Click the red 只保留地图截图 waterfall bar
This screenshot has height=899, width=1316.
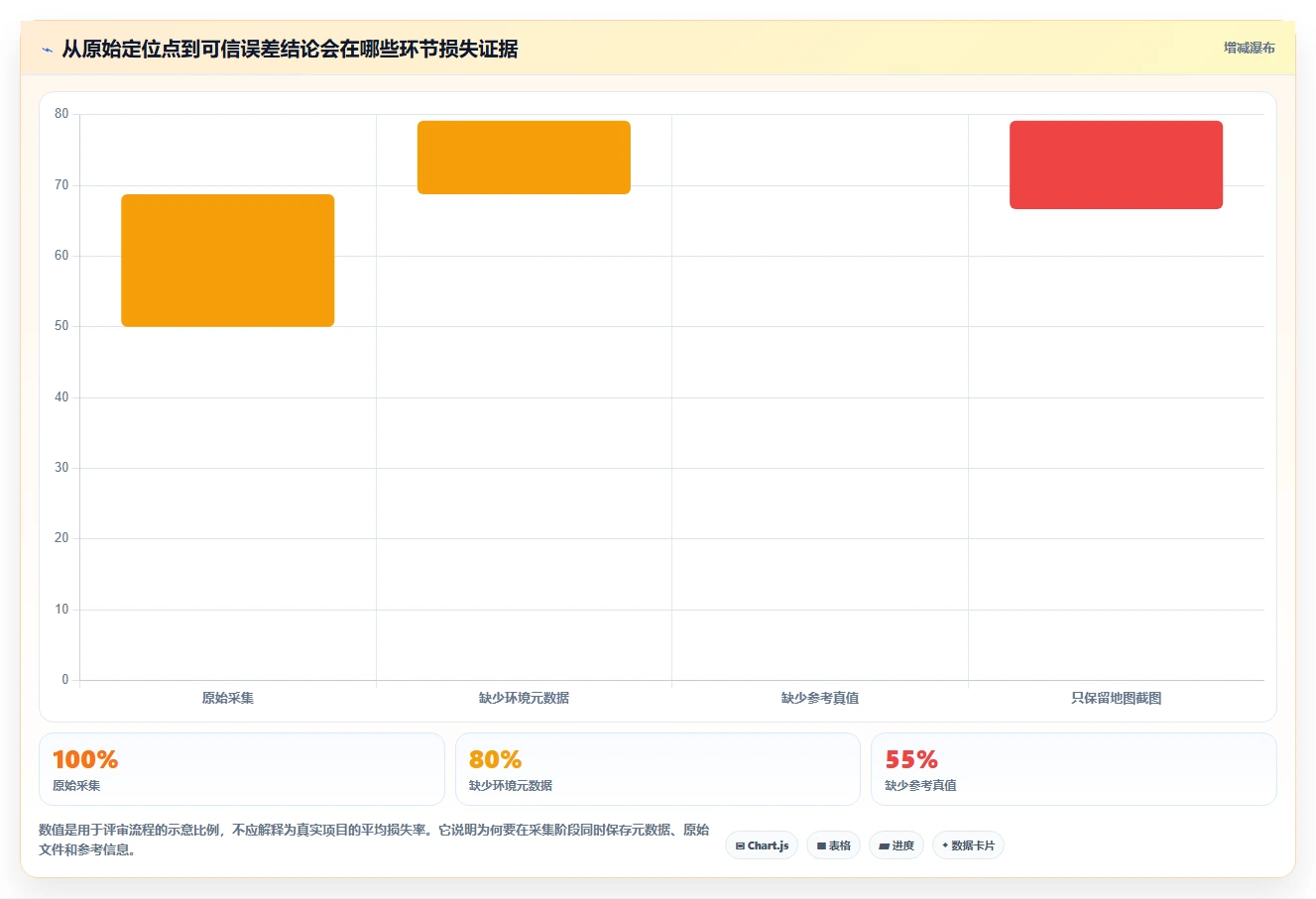click(1116, 166)
